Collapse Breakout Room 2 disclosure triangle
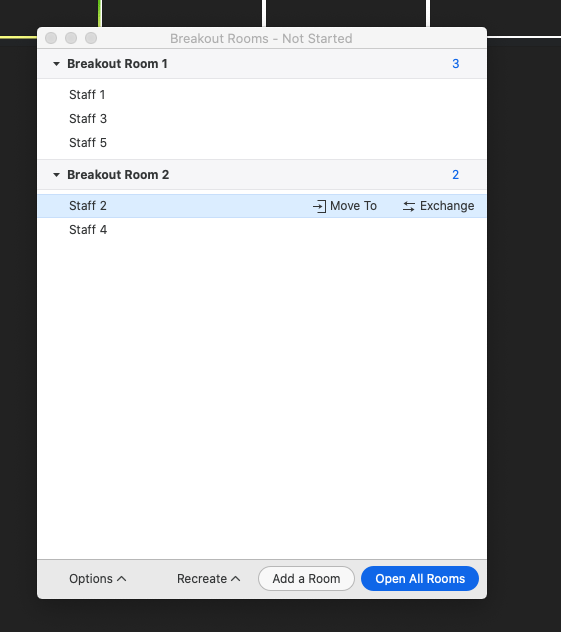The image size is (561, 632). click(x=56, y=175)
